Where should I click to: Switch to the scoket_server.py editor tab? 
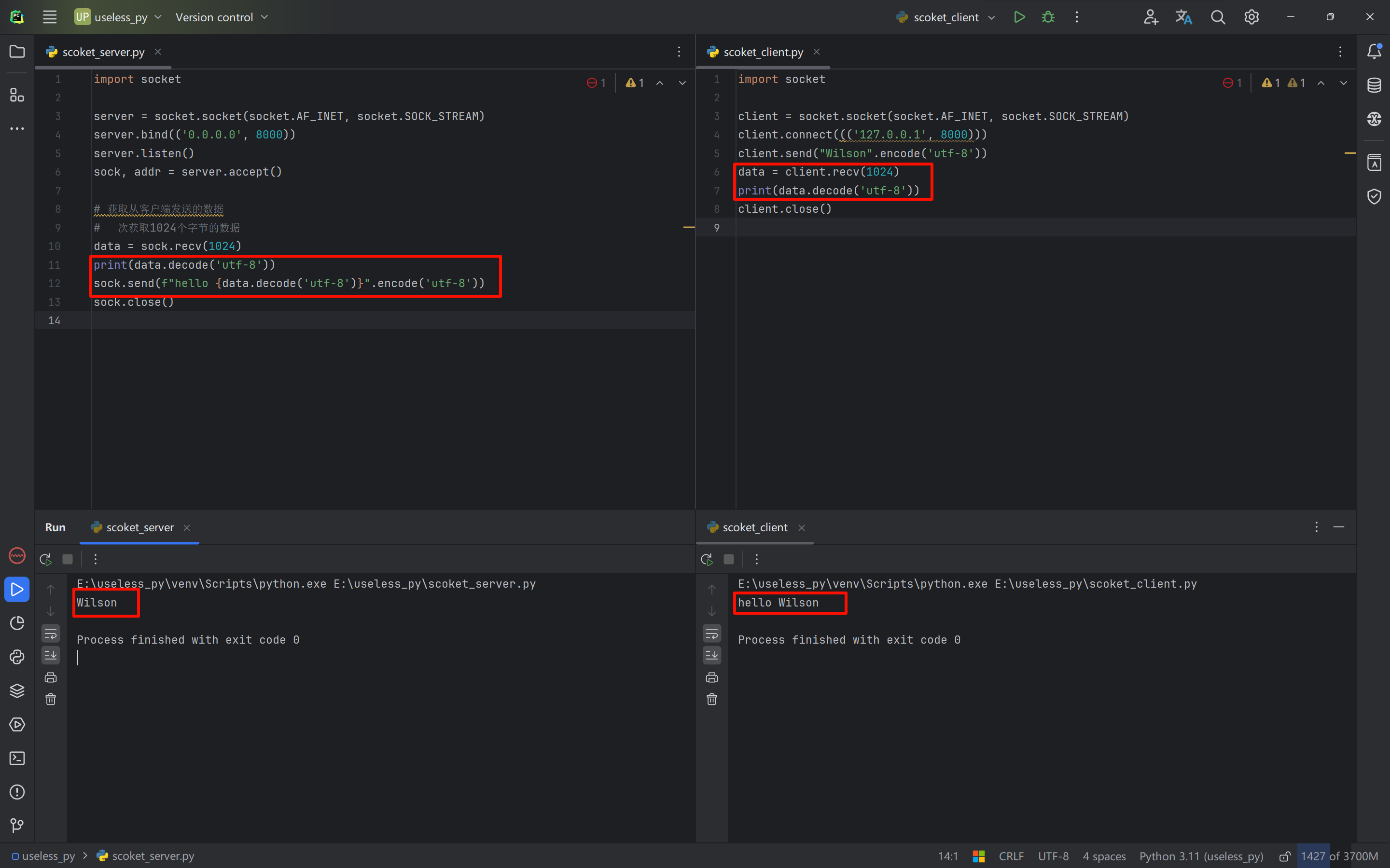click(x=103, y=52)
